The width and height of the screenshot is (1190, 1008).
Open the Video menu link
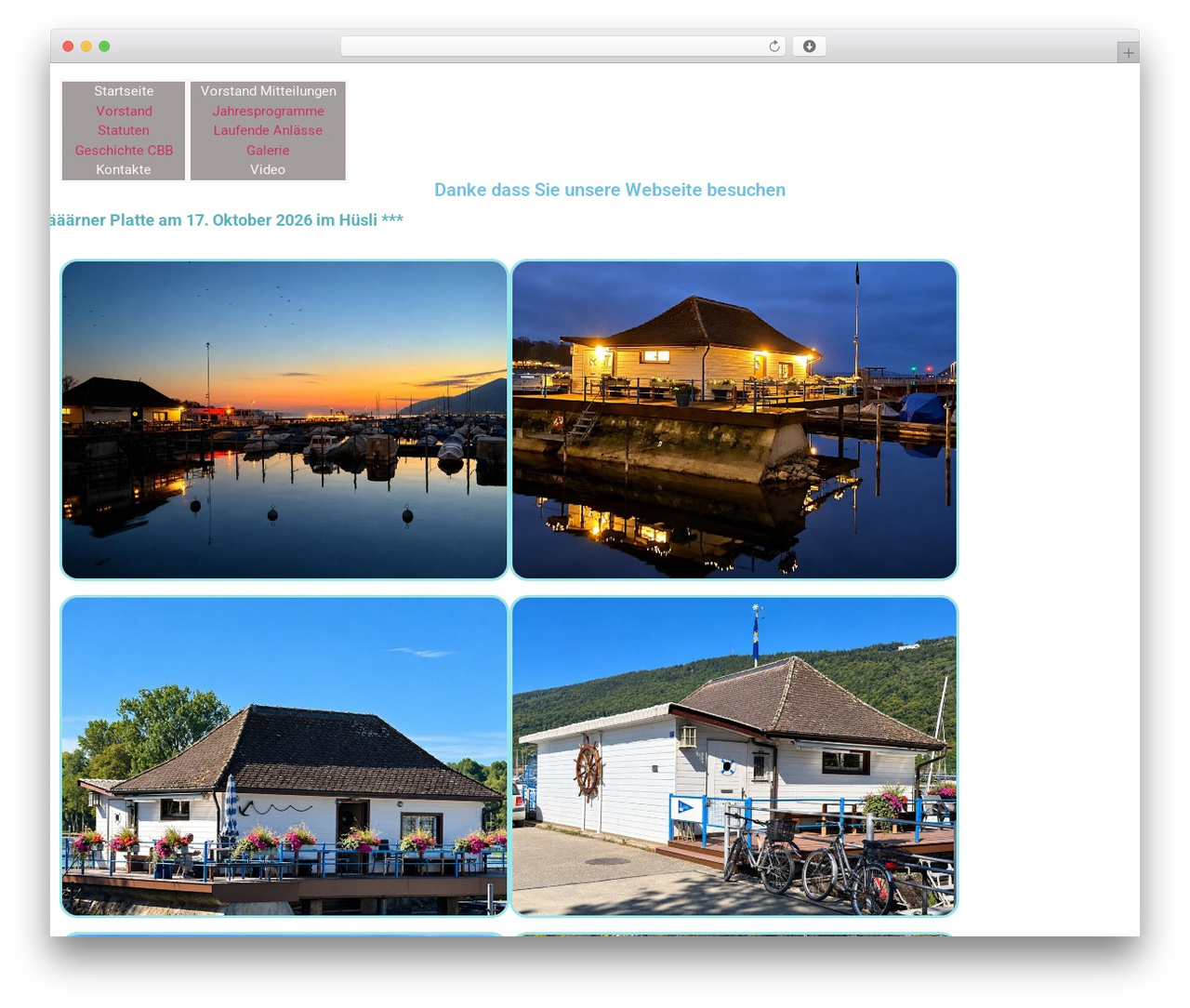point(268,169)
